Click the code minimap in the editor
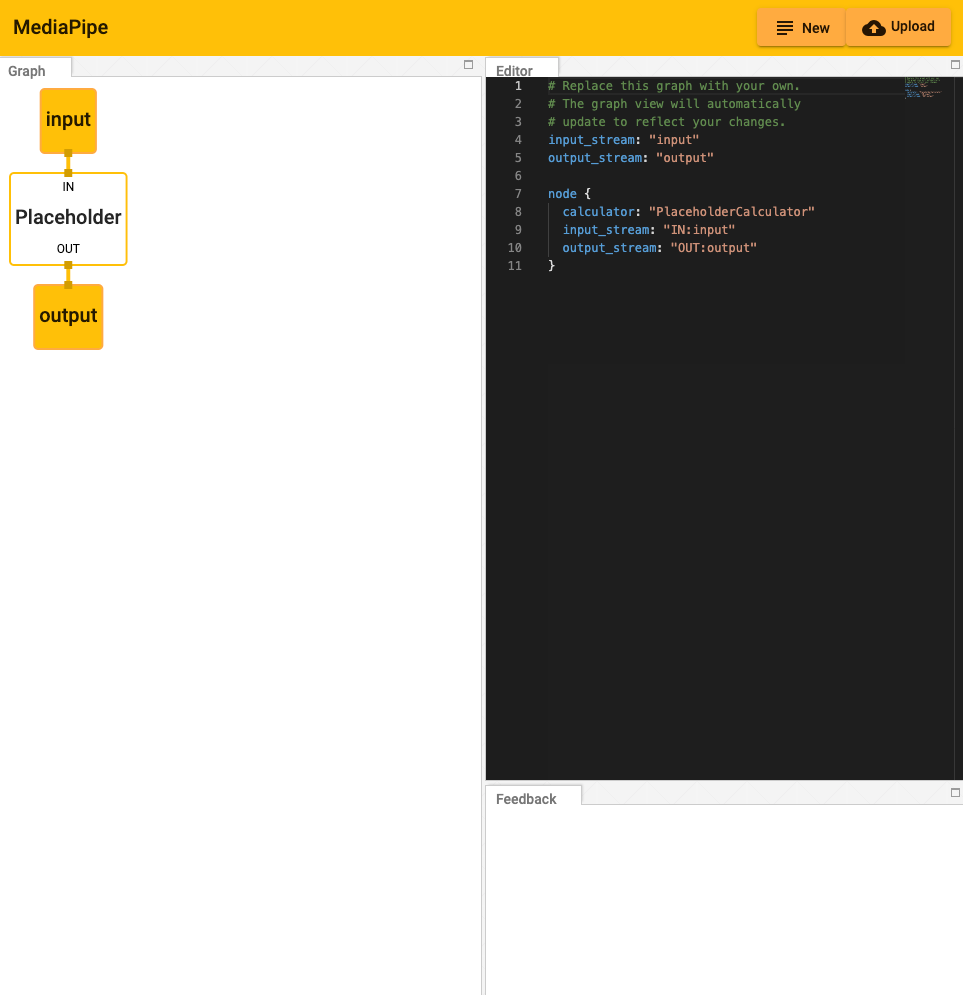The width and height of the screenshot is (963, 995). (x=922, y=88)
